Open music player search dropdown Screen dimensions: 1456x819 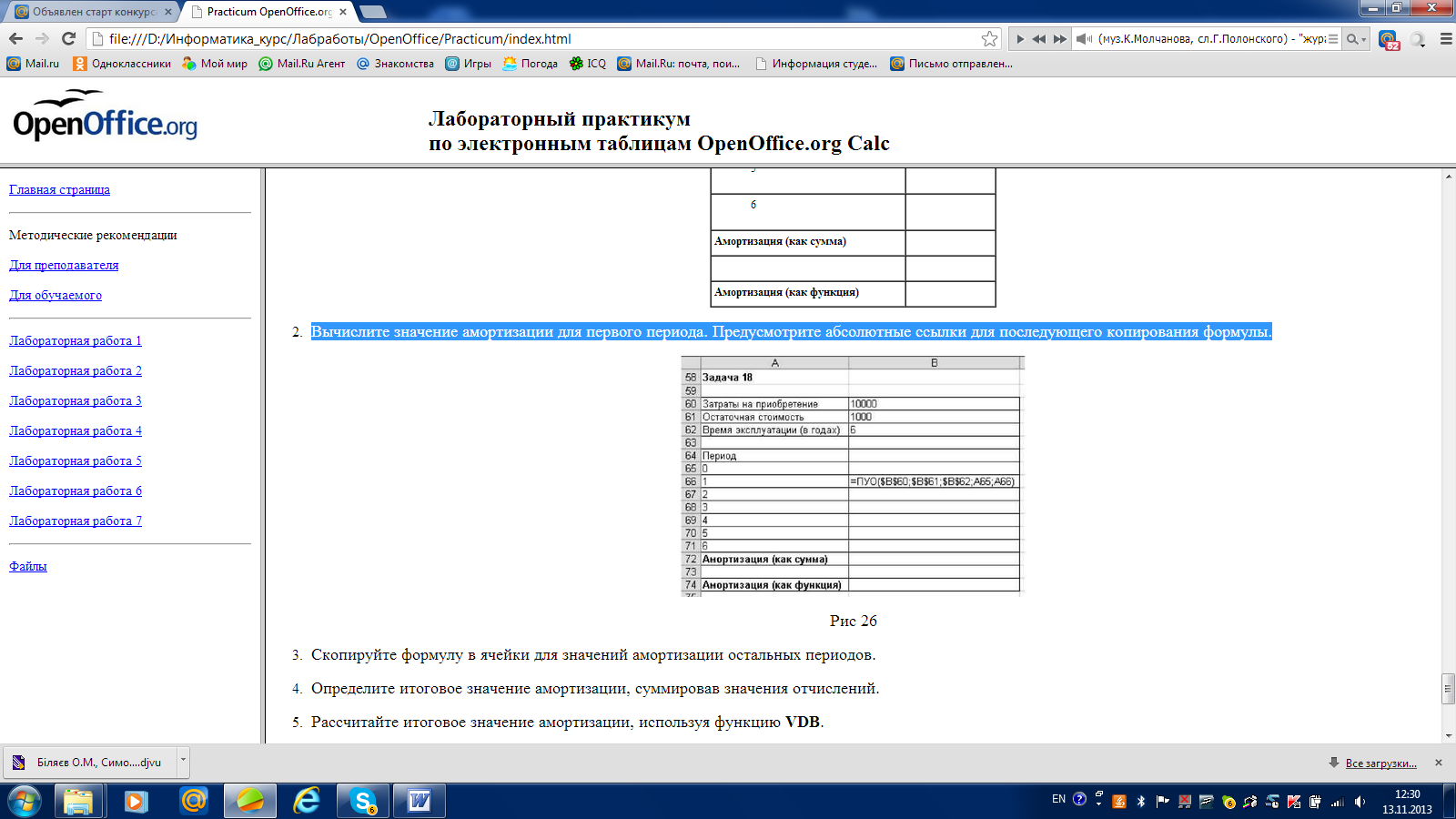point(1356,39)
